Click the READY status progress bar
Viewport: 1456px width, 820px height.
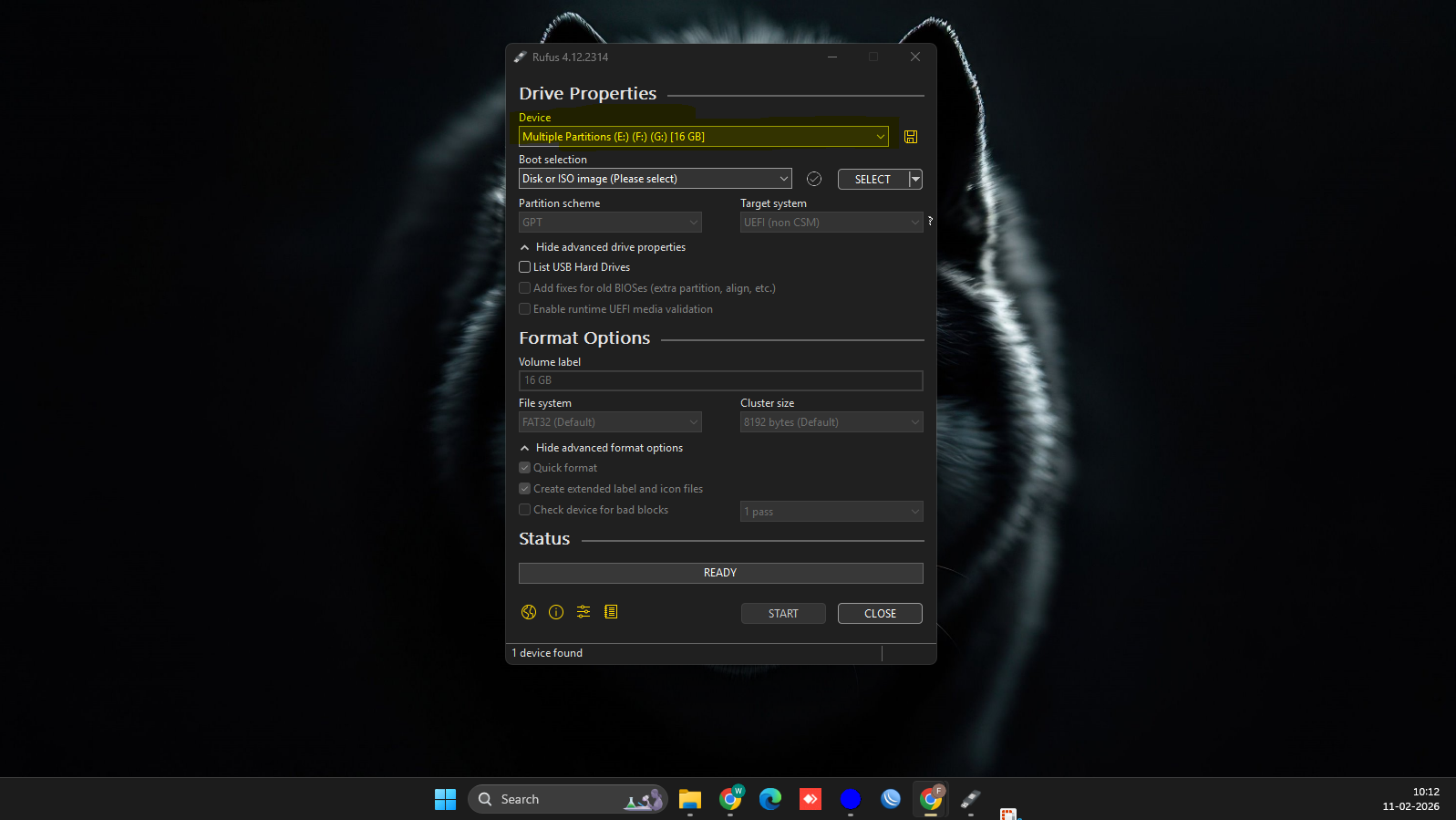coord(720,573)
